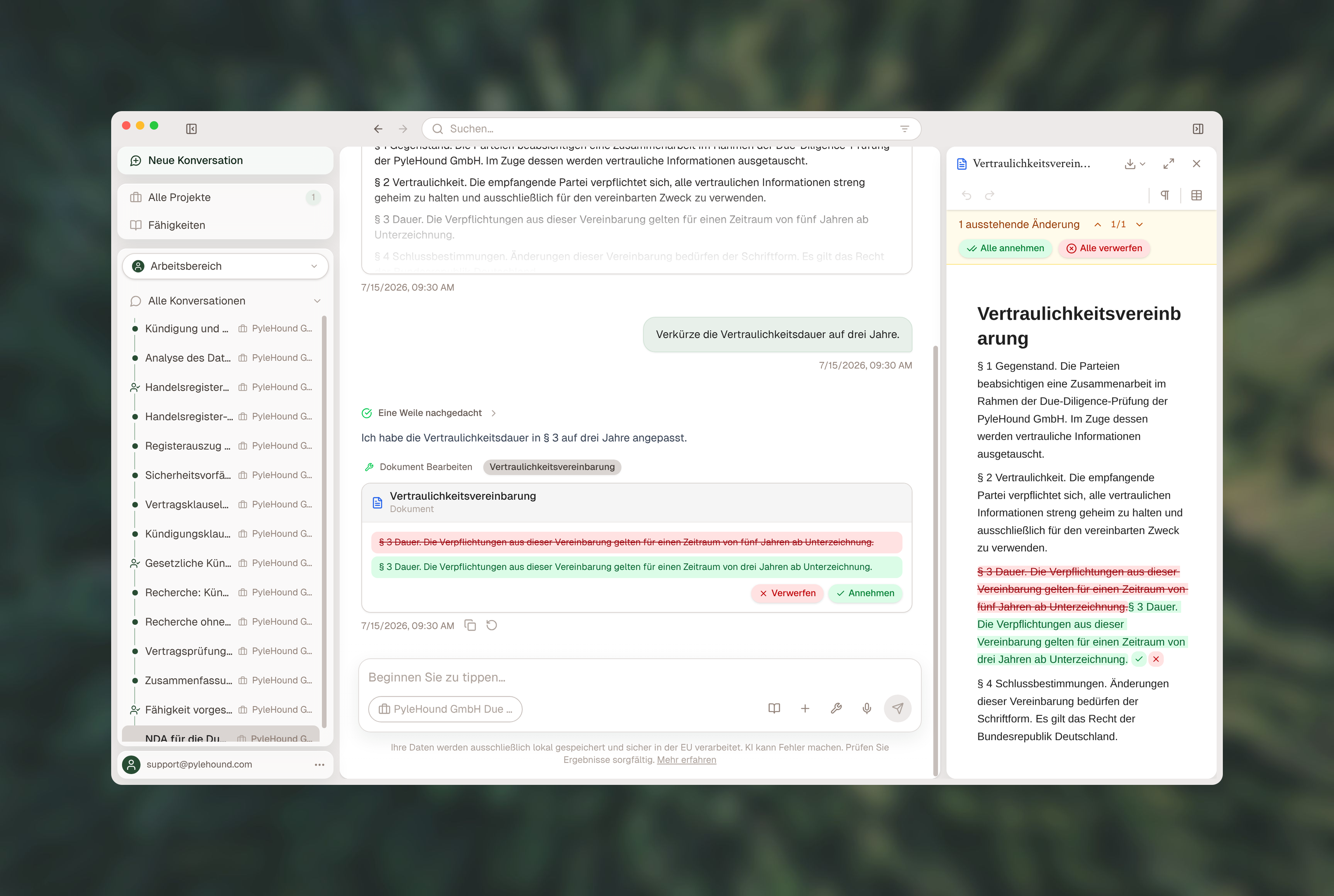Follow the Mehr erfahren link
Viewport: 1334px width, 896px height.
click(x=686, y=760)
